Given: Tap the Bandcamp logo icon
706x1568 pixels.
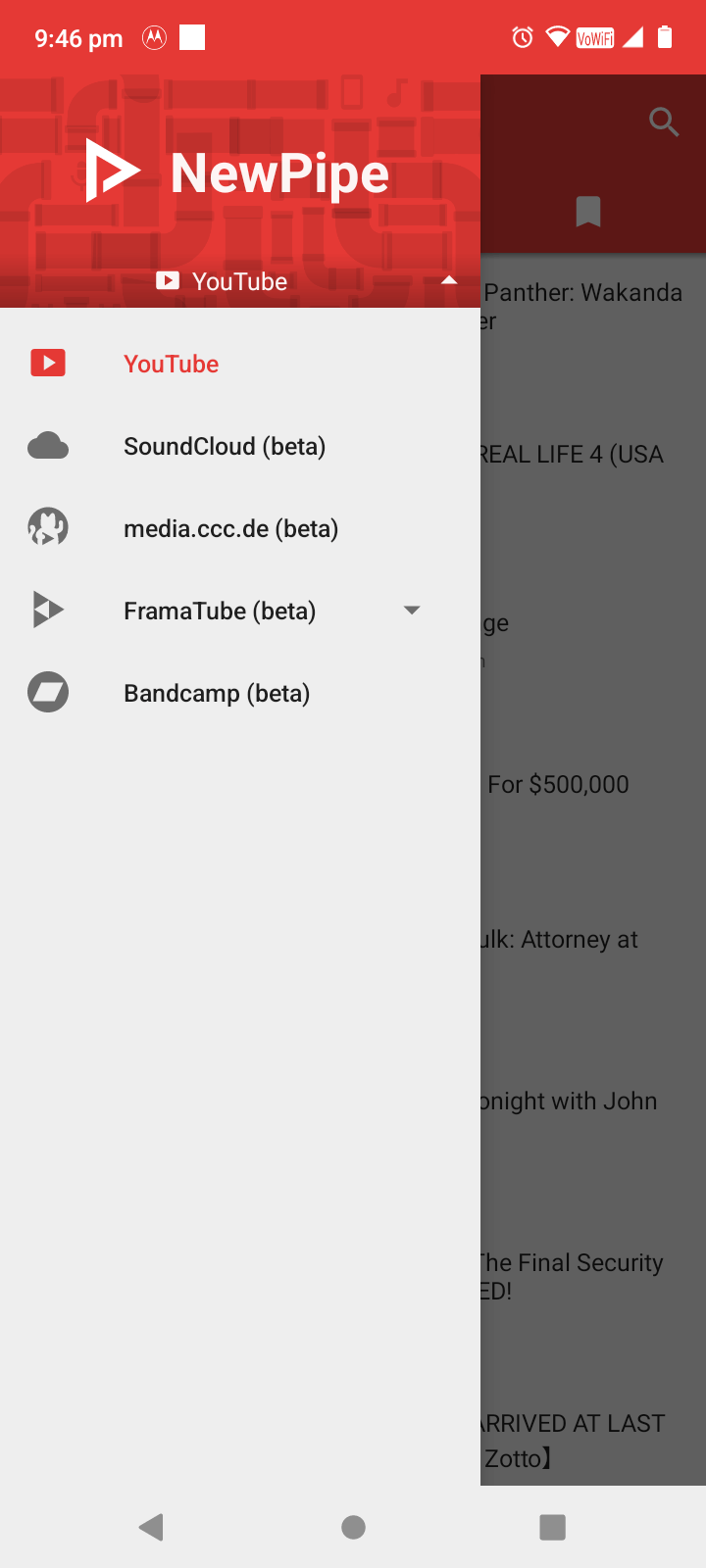Looking at the screenshot, I should (47, 693).
